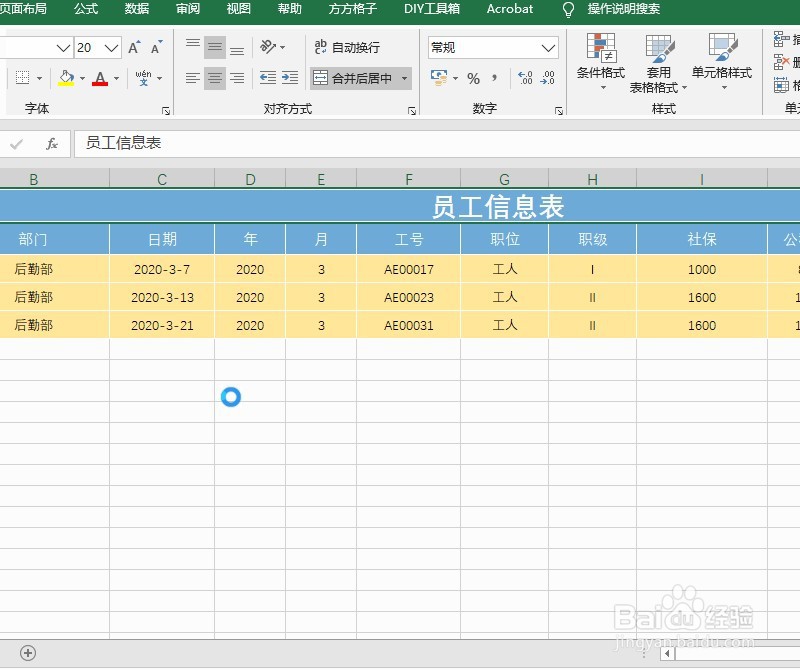
Task: Open the border style dropdown arrow
Action: pos(41,77)
